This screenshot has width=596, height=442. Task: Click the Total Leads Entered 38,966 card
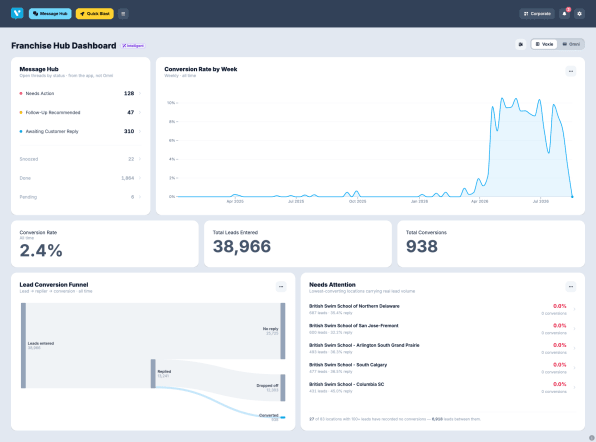pos(298,244)
